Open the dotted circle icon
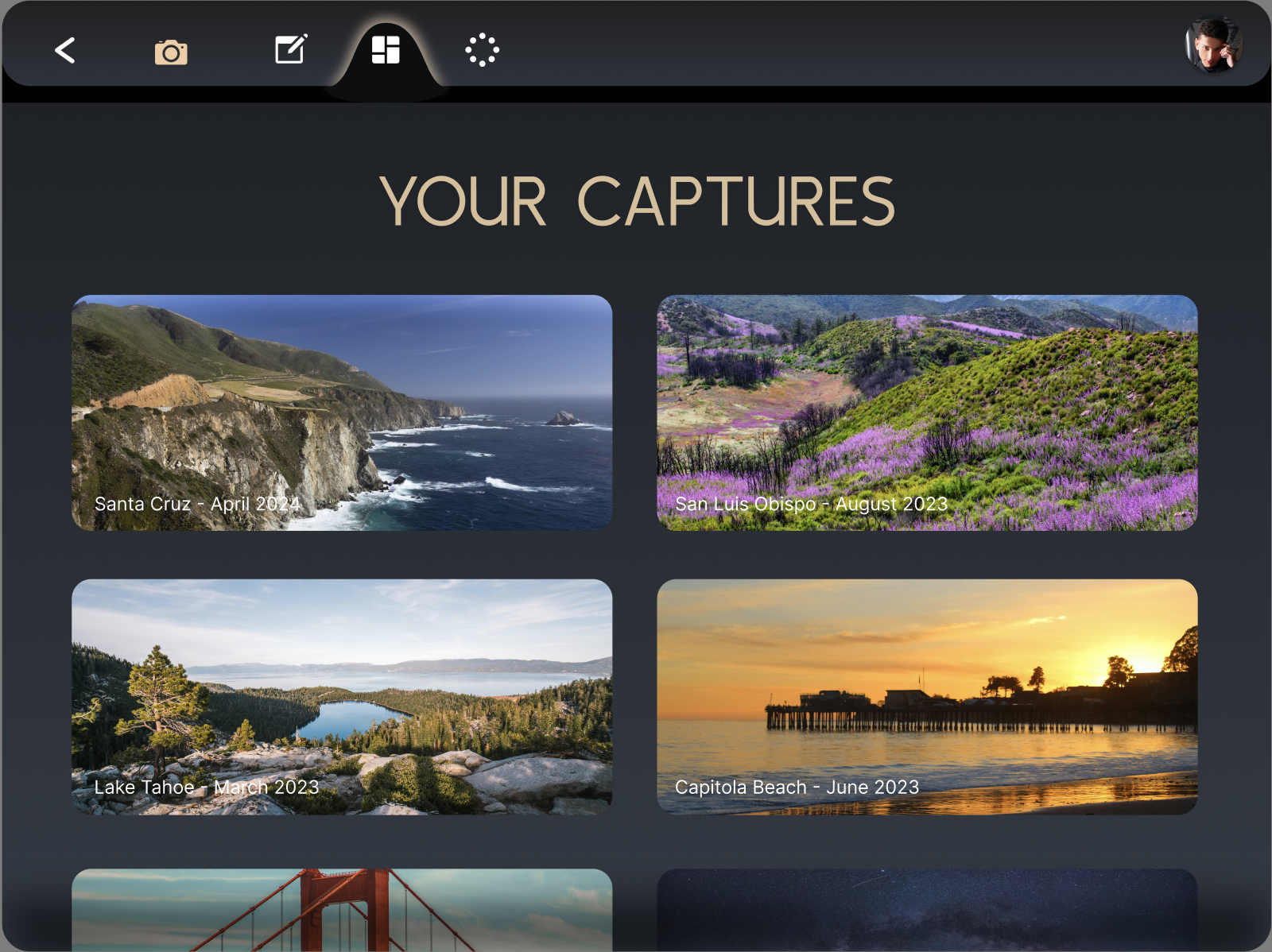This screenshot has height=952, width=1272. [482, 50]
